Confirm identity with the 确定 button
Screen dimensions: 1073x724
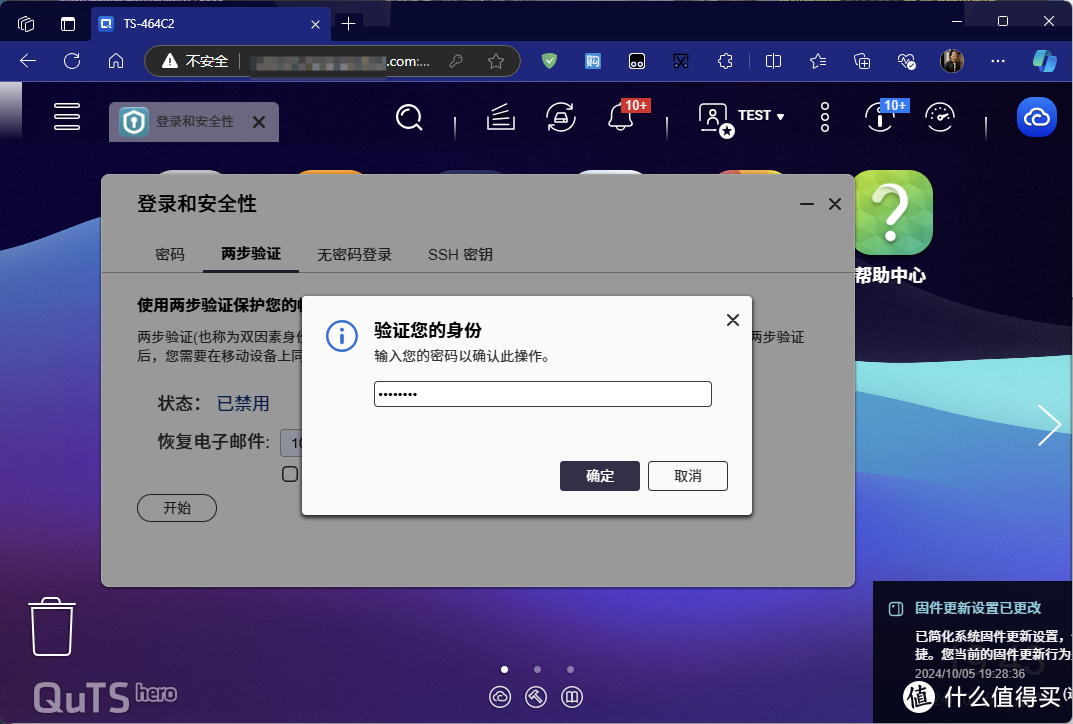click(599, 476)
